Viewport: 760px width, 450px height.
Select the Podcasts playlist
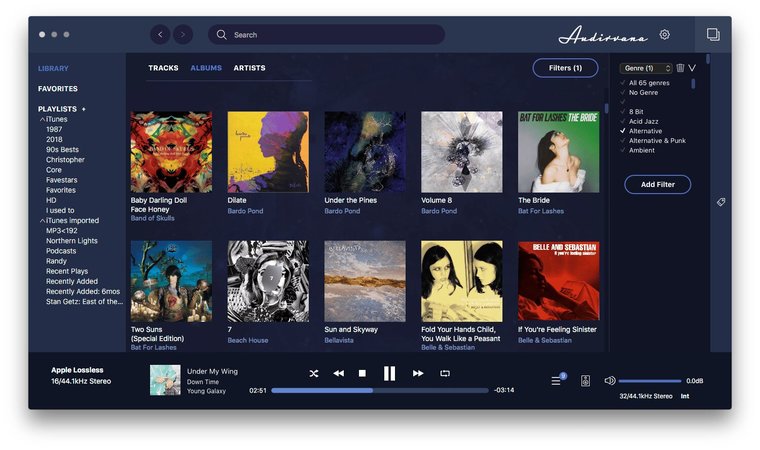pyautogui.click(x=61, y=251)
